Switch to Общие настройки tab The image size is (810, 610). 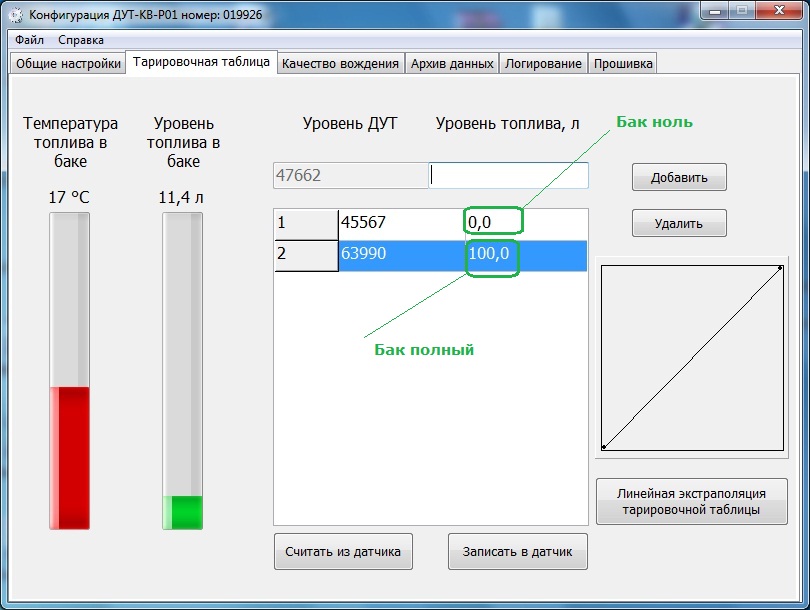click(x=68, y=63)
